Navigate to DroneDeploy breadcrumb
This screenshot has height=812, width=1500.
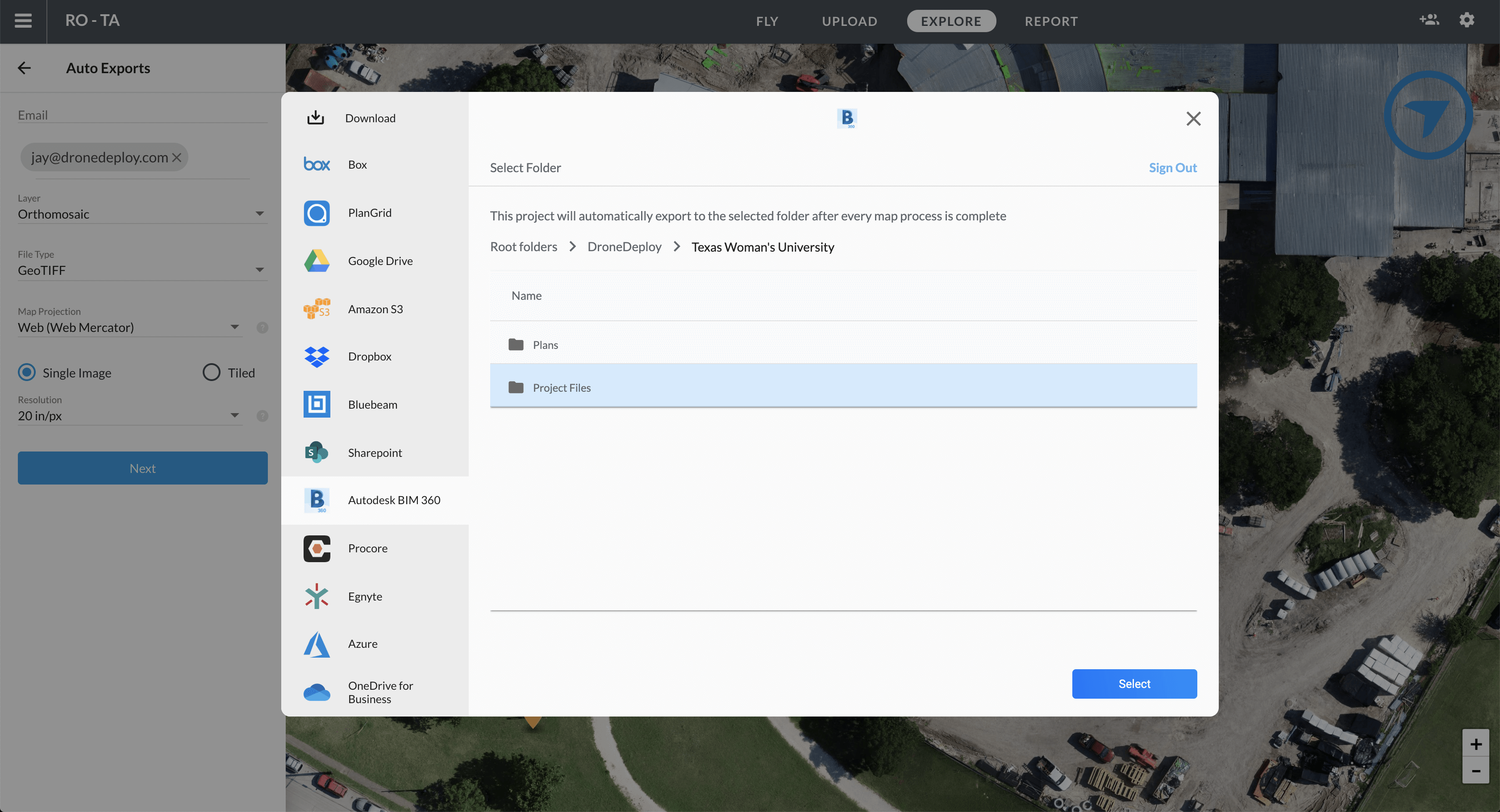click(x=624, y=247)
